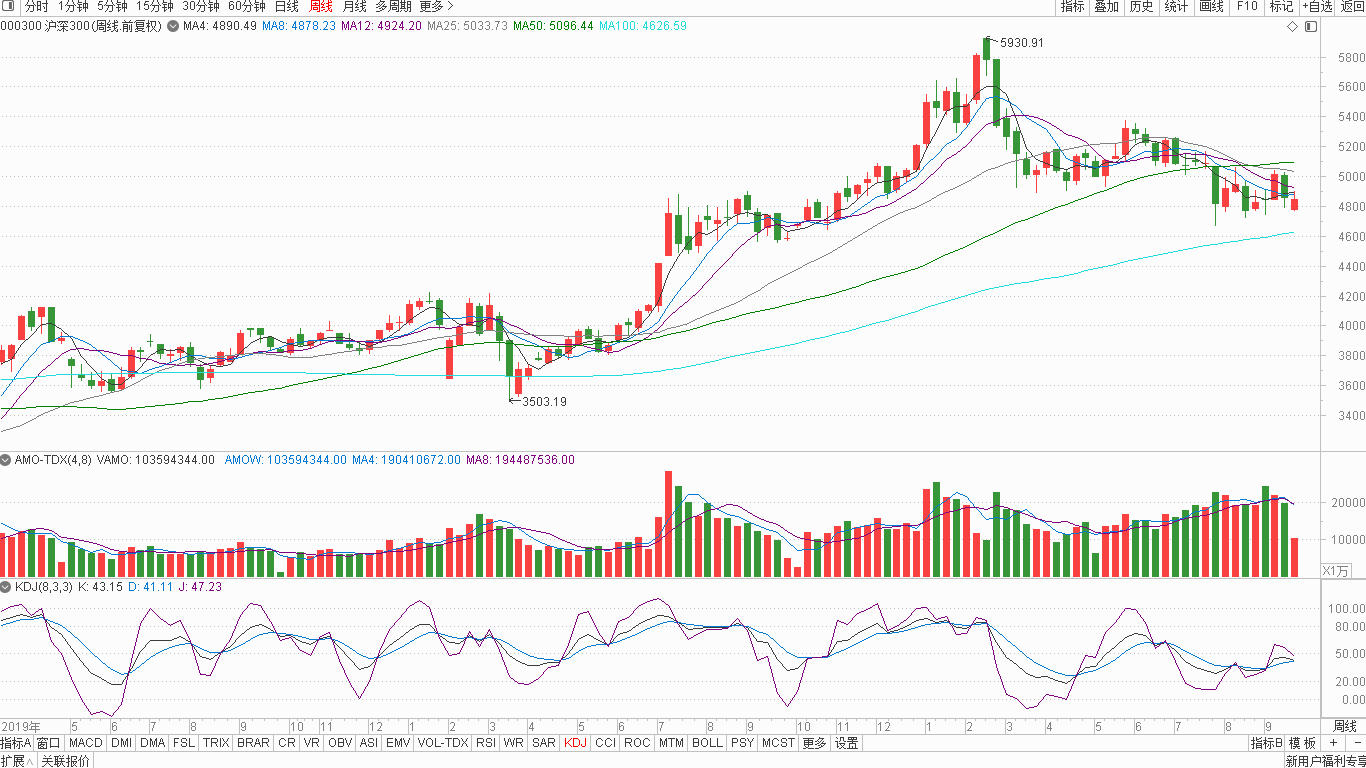Select the RSI indicator tab
The height and width of the screenshot is (768, 1366).
[x=486, y=743]
